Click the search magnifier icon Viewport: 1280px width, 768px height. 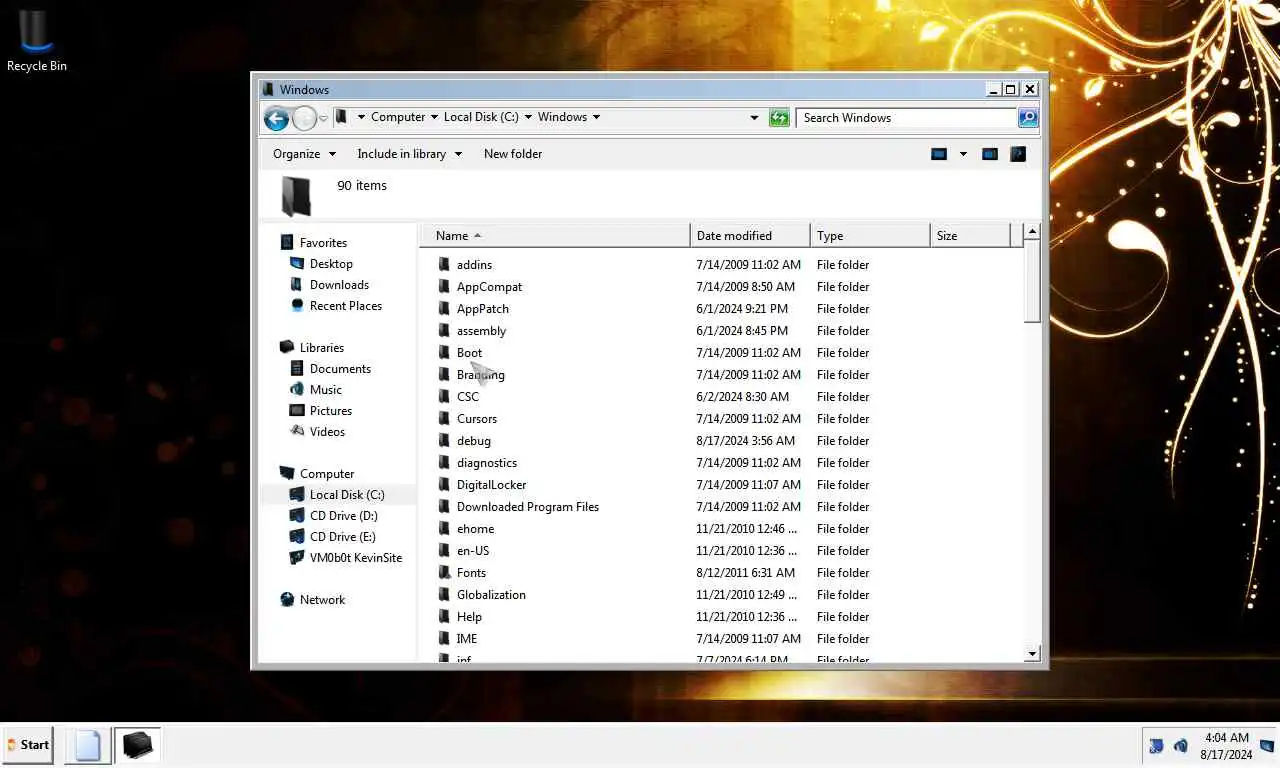pos(1028,118)
